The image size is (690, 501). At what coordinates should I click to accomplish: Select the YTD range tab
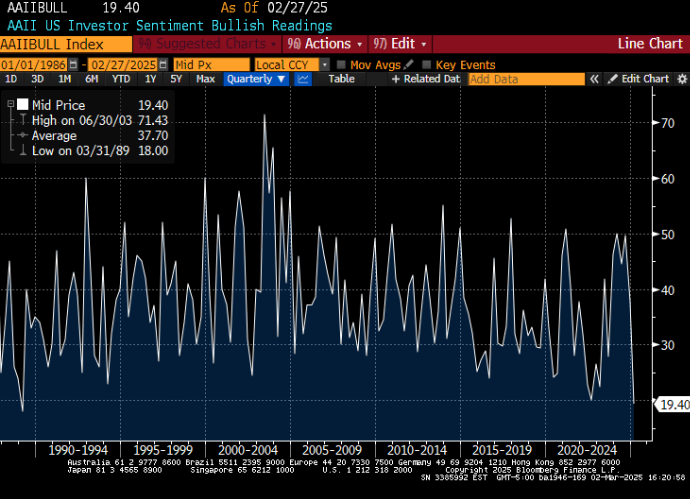(x=121, y=79)
